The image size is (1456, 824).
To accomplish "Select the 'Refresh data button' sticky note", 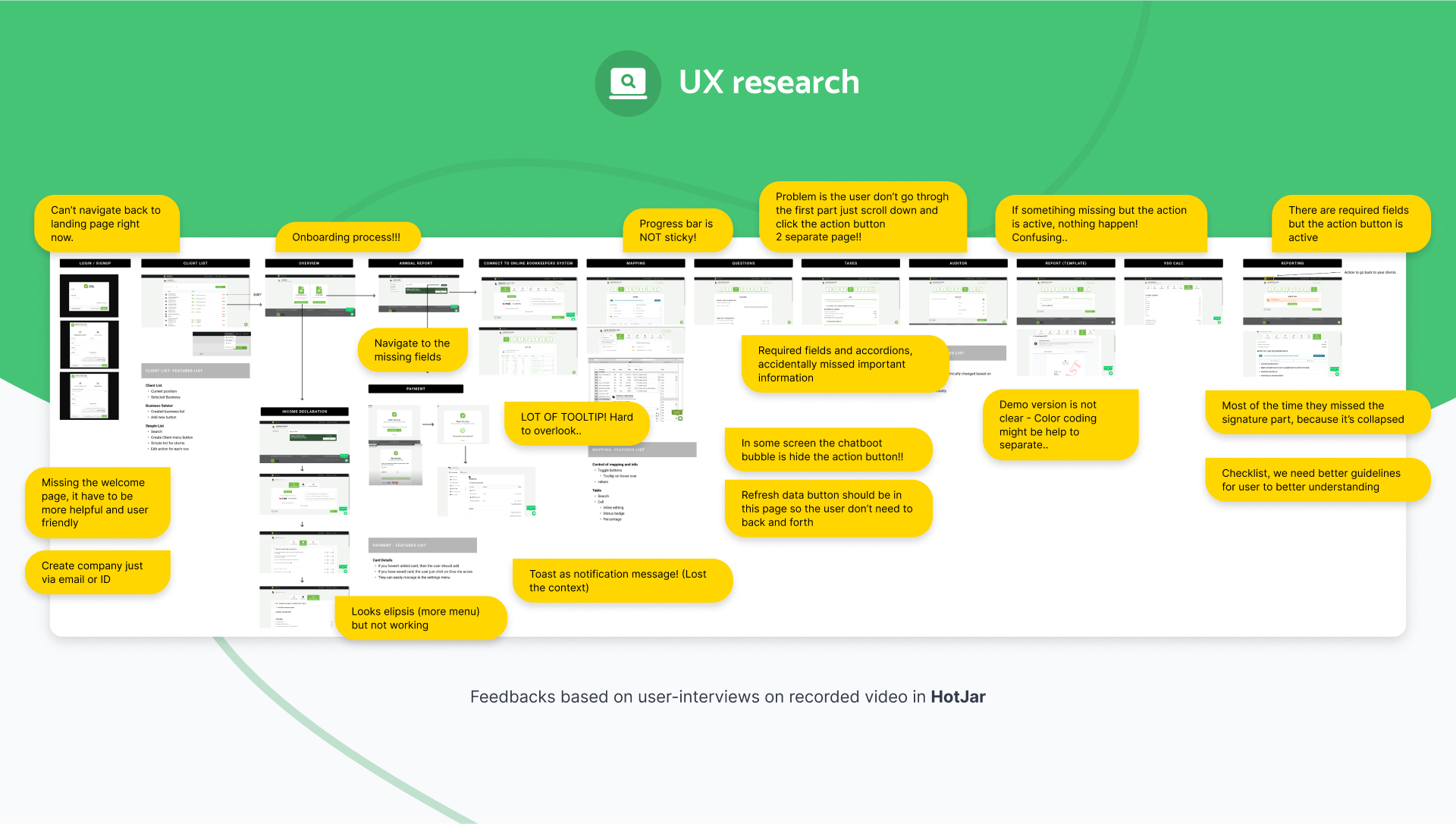I will [x=828, y=509].
